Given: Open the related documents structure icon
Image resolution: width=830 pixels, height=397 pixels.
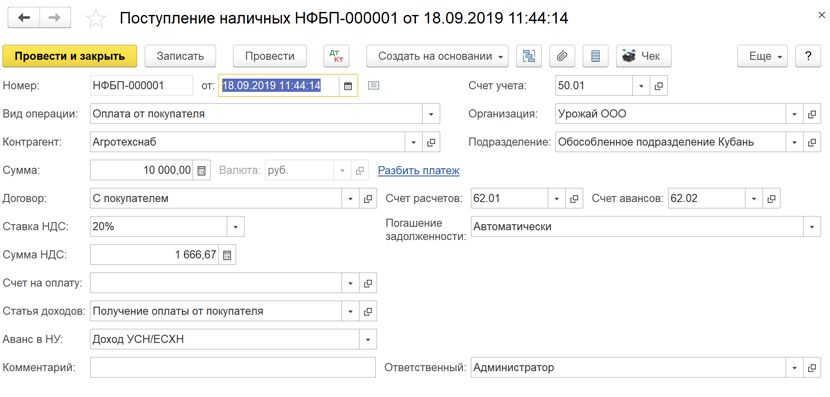Looking at the screenshot, I should (529, 56).
